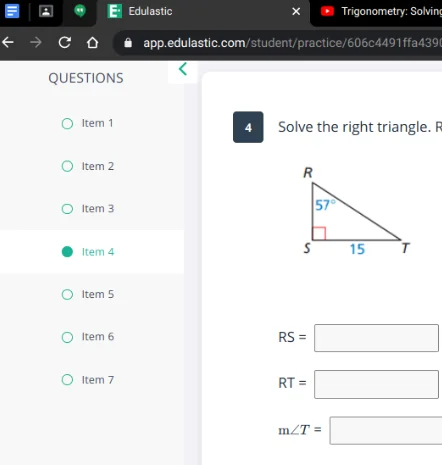Image resolution: width=442 pixels, height=465 pixels.
Task: Select Item 6 radio circle
Action: coord(67,337)
